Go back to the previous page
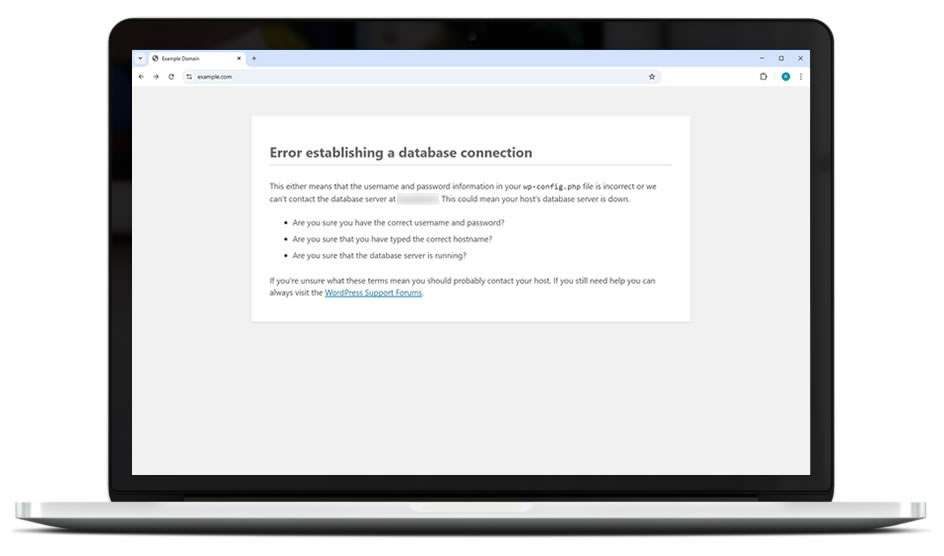This screenshot has height=556, width=944. [141, 76]
